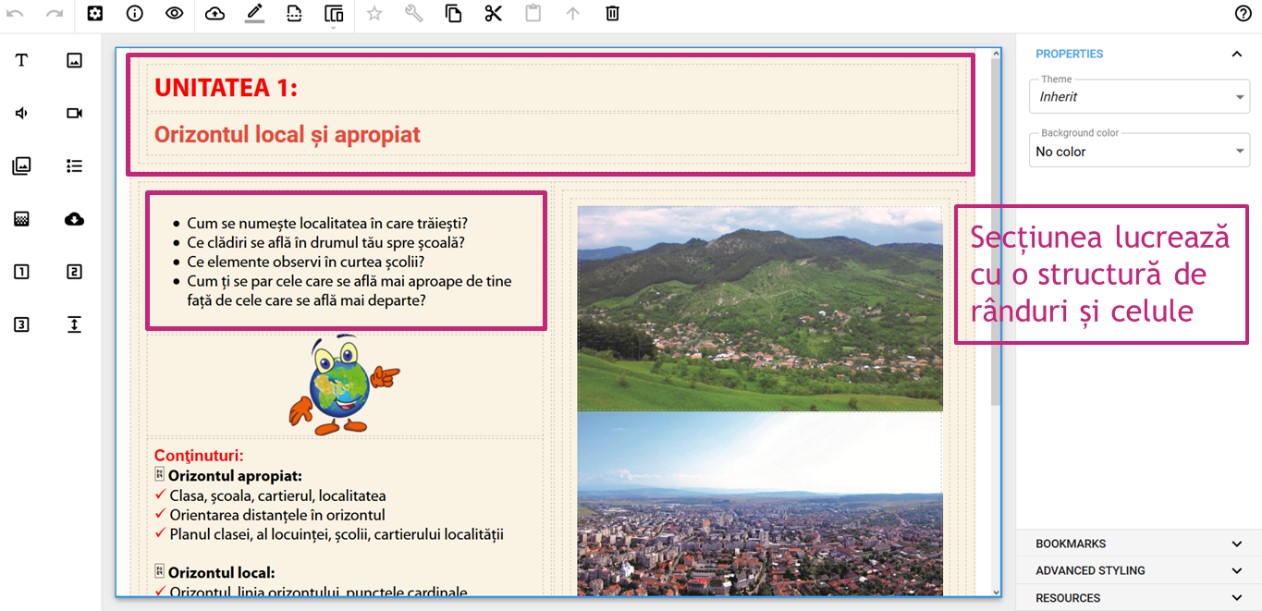
Task: Click the 'UNITATEA 1:' heading text
Action: pos(226,88)
